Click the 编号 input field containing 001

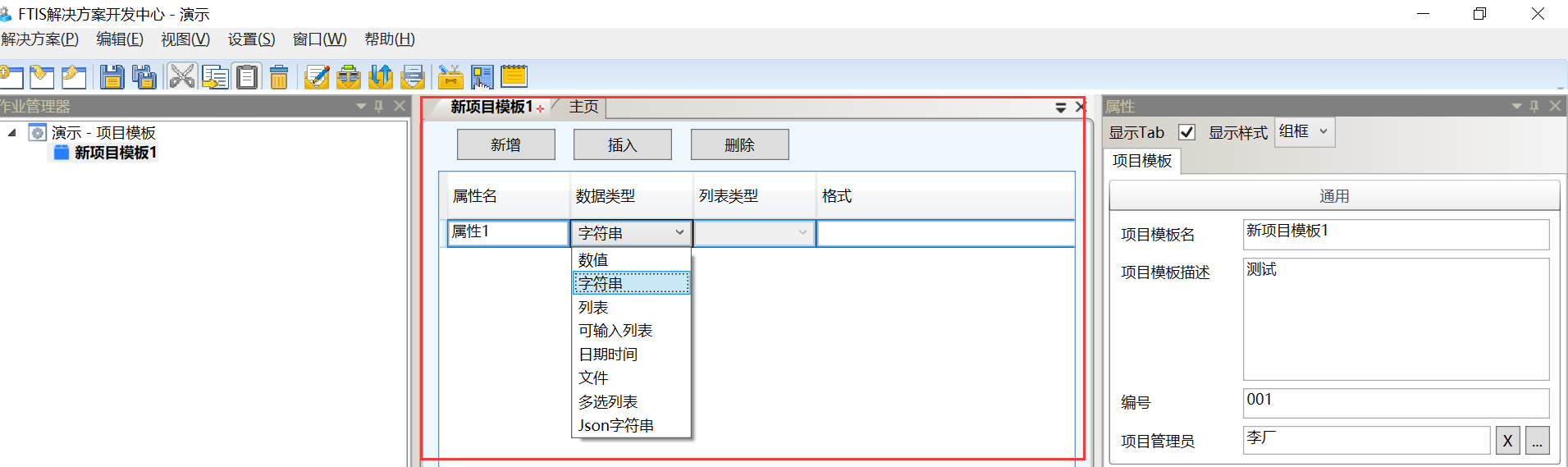coord(1395,402)
